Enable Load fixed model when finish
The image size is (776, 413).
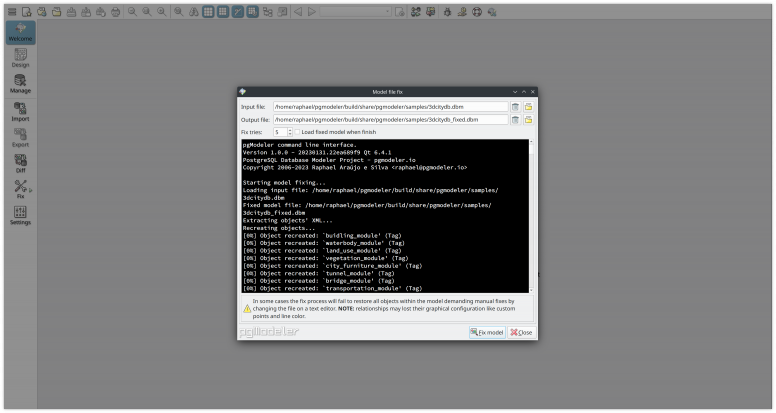pos(297,132)
